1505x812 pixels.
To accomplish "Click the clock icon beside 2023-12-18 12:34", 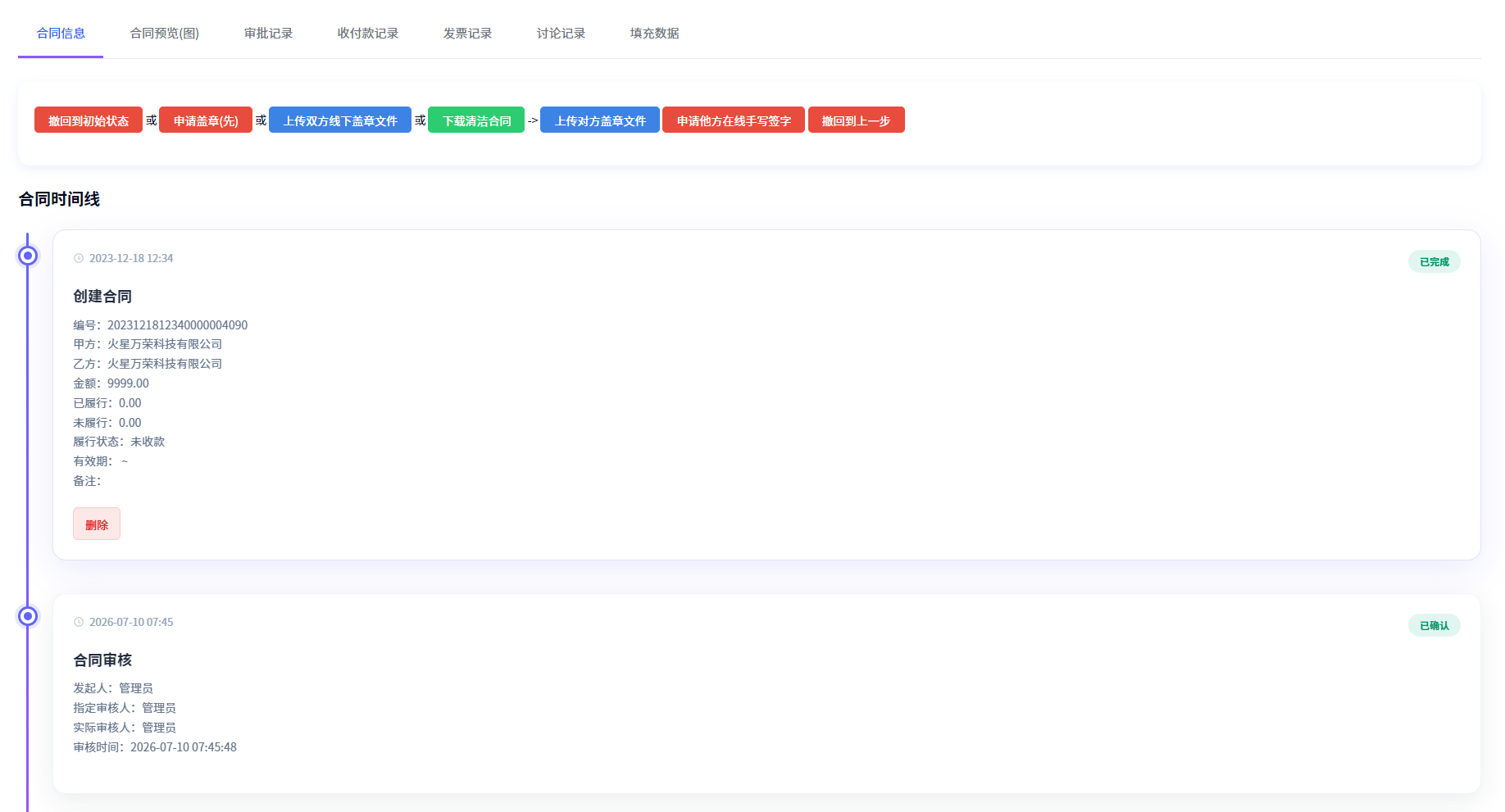I will (79, 258).
